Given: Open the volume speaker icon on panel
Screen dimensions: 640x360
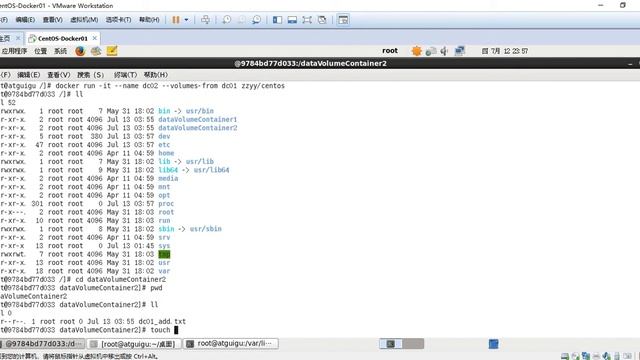Looking at the screenshot, I should [x=444, y=51].
